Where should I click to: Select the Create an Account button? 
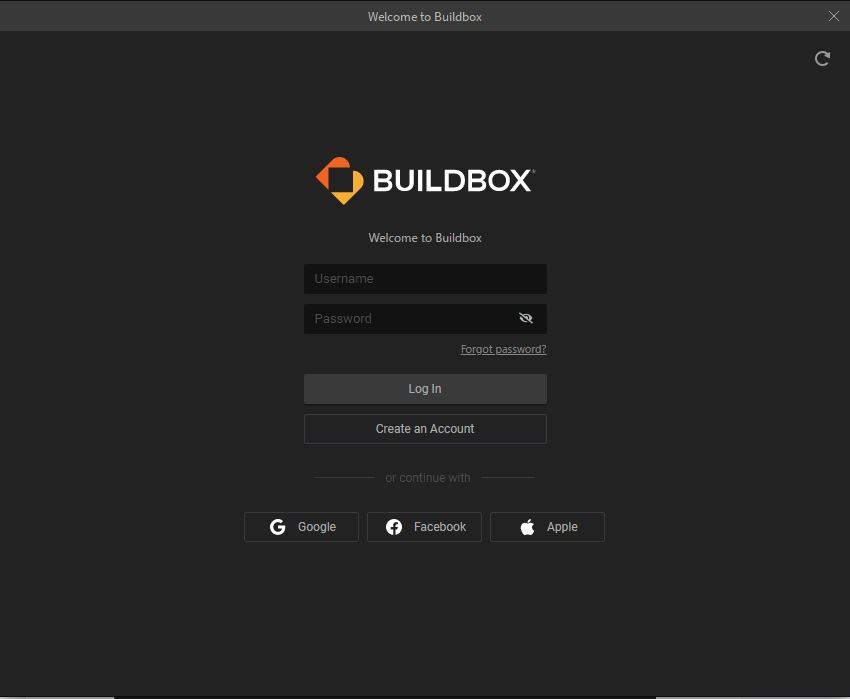[425, 429]
